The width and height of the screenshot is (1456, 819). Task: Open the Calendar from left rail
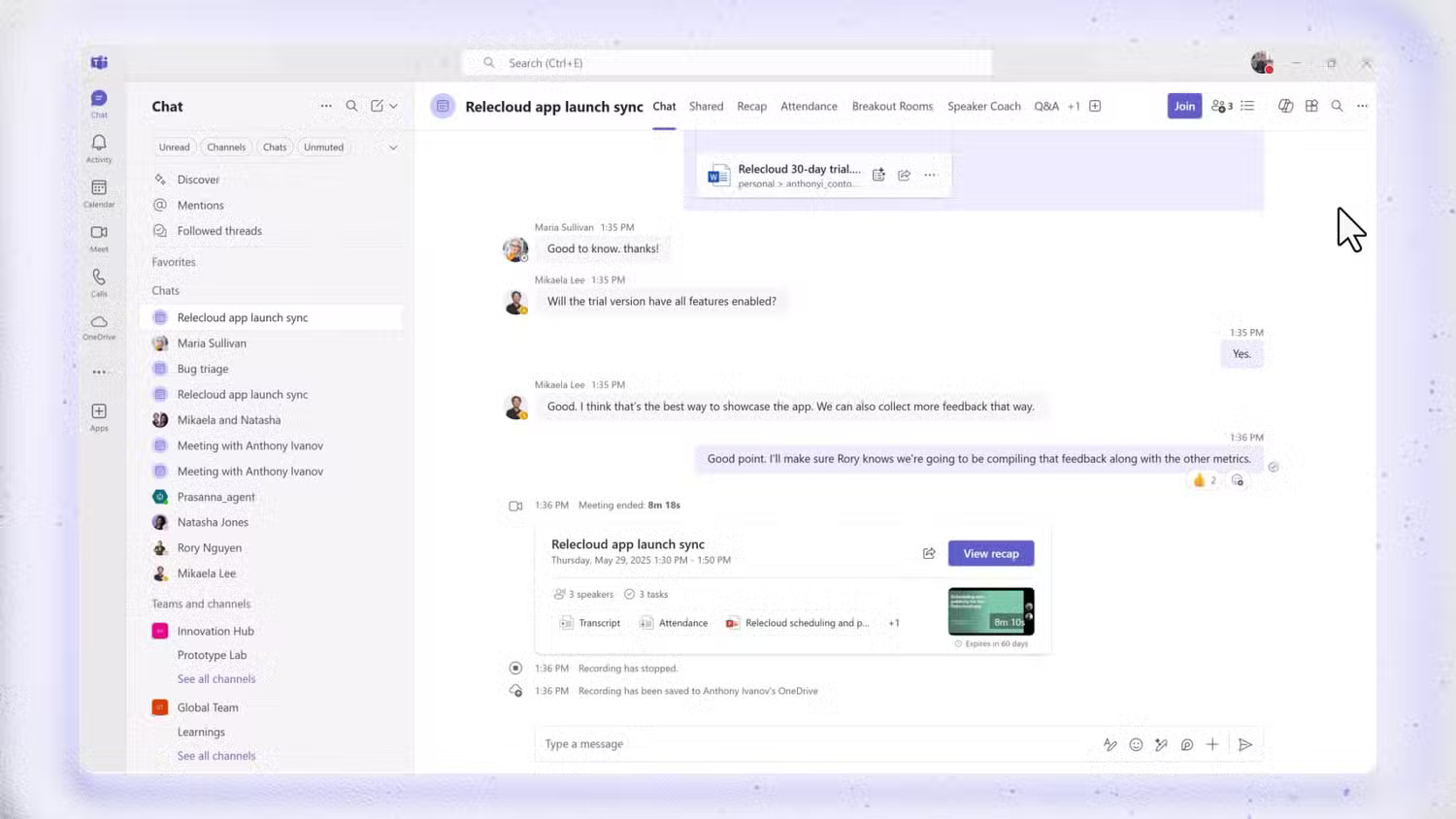[99, 192]
